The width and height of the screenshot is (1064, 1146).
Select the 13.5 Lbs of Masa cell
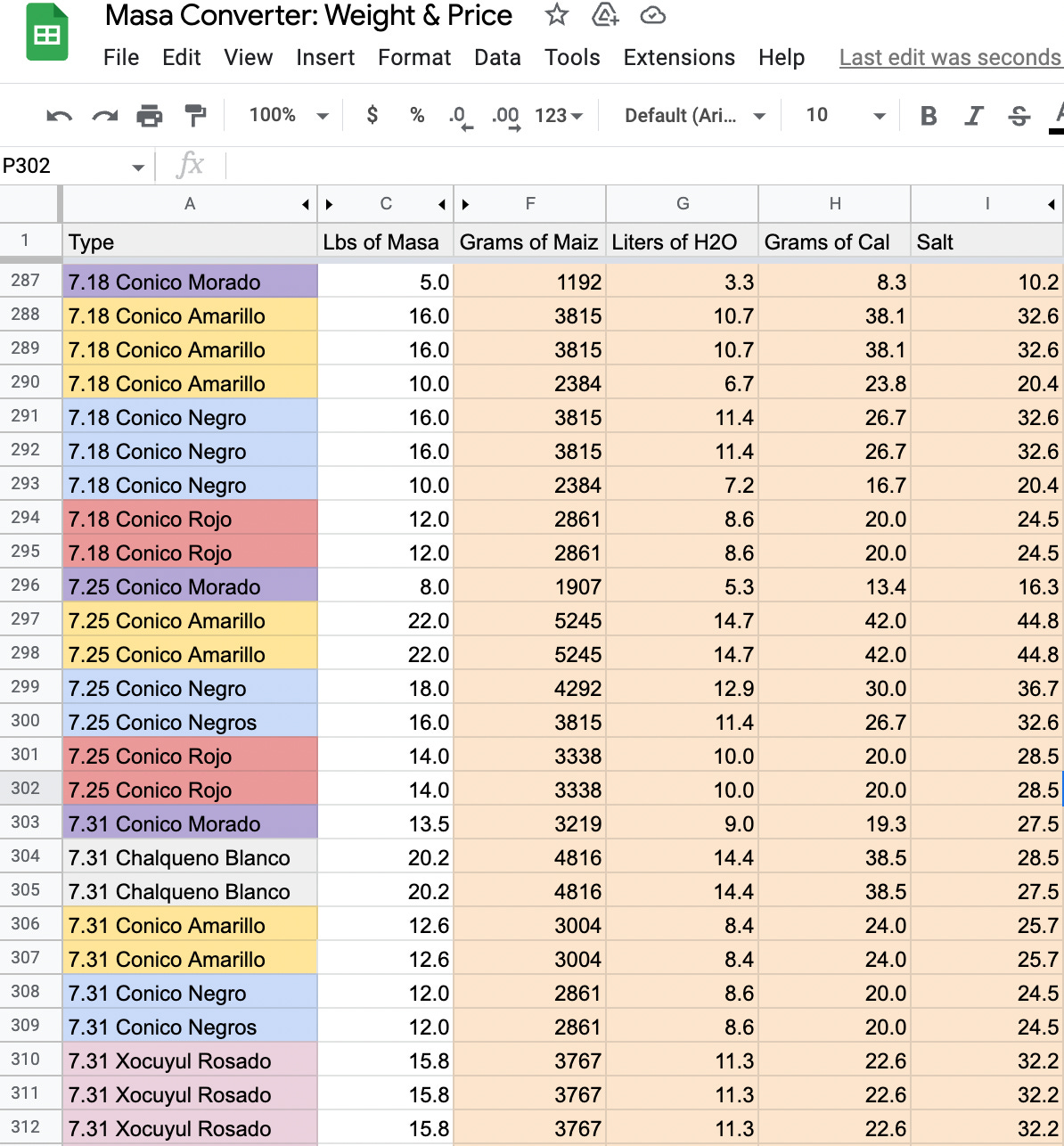[x=386, y=823]
